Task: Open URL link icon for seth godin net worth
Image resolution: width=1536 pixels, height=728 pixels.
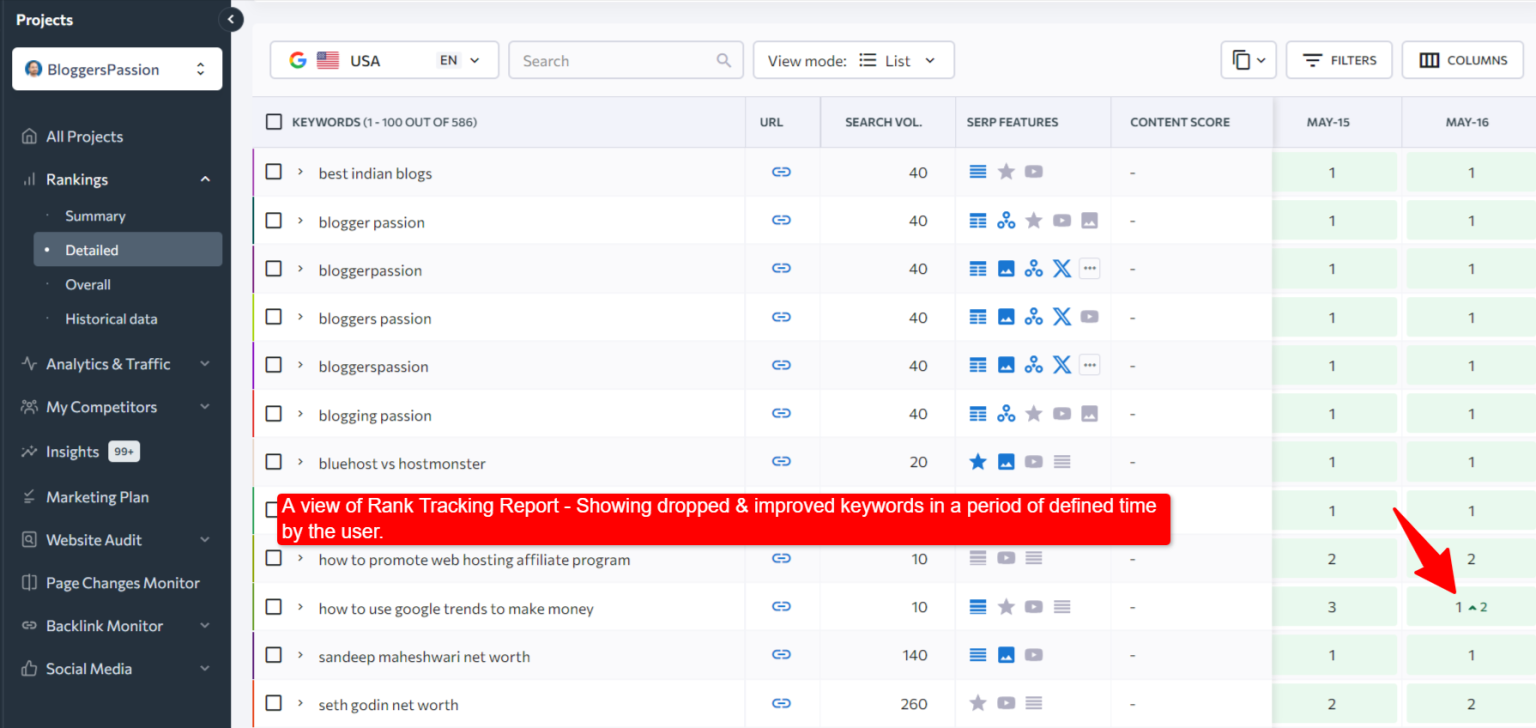Action: (x=781, y=704)
